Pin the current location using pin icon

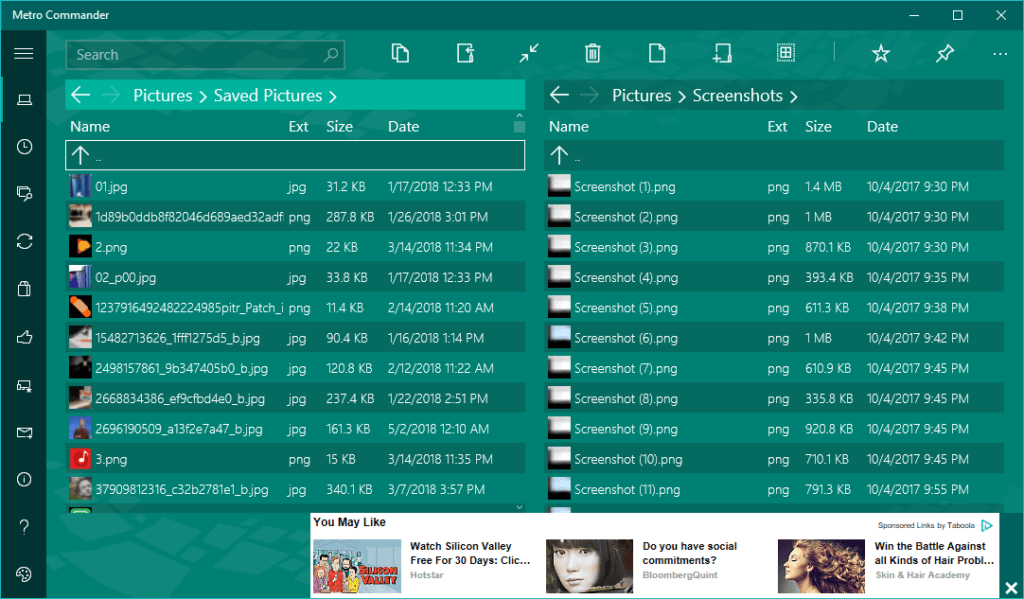pos(944,53)
